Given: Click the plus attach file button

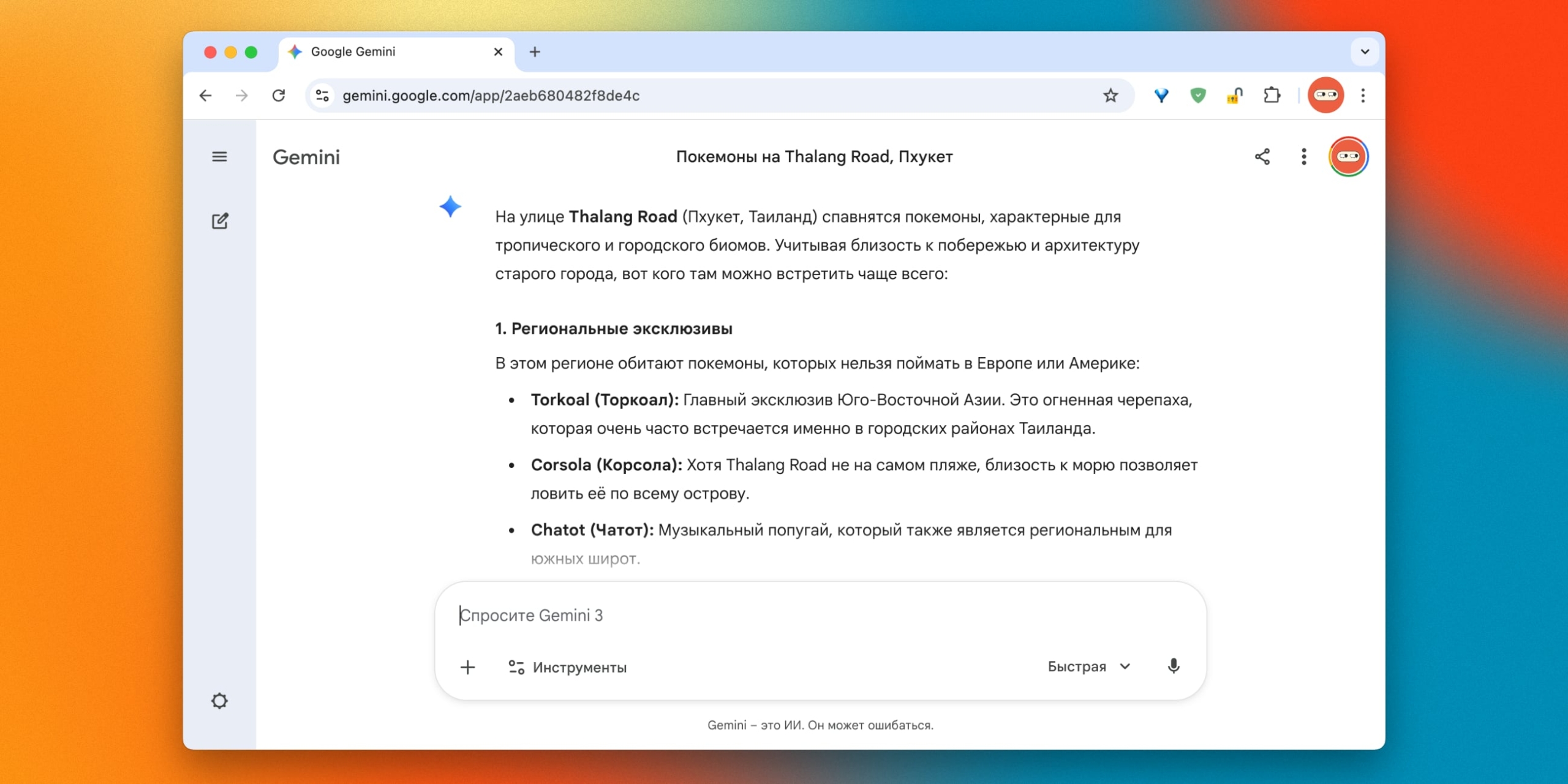Looking at the screenshot, I should (468, 667).
